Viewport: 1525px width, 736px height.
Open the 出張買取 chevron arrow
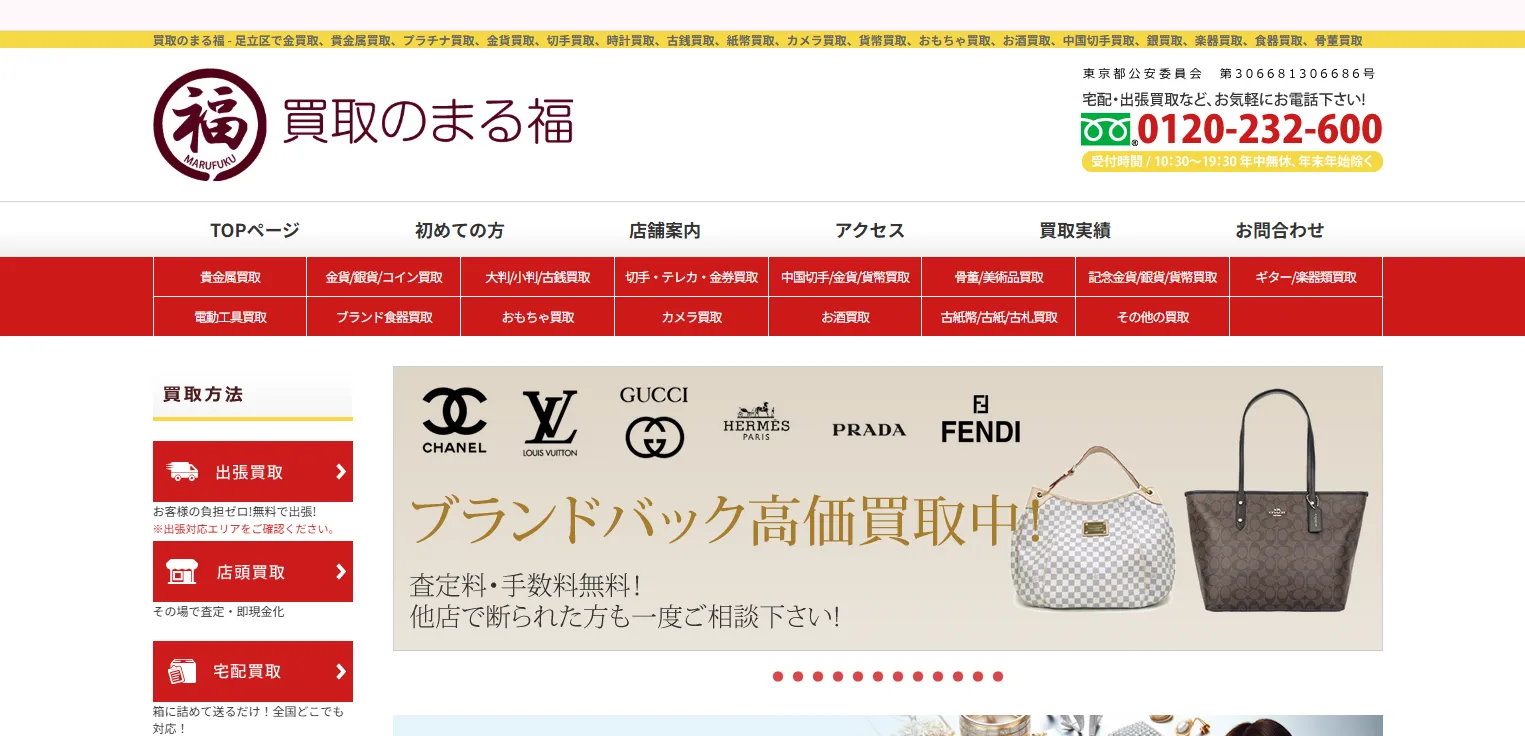[x=341, y=472]
